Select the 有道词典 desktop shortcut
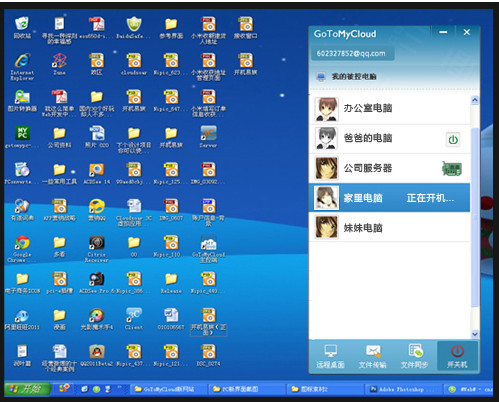 click(22, 210)
